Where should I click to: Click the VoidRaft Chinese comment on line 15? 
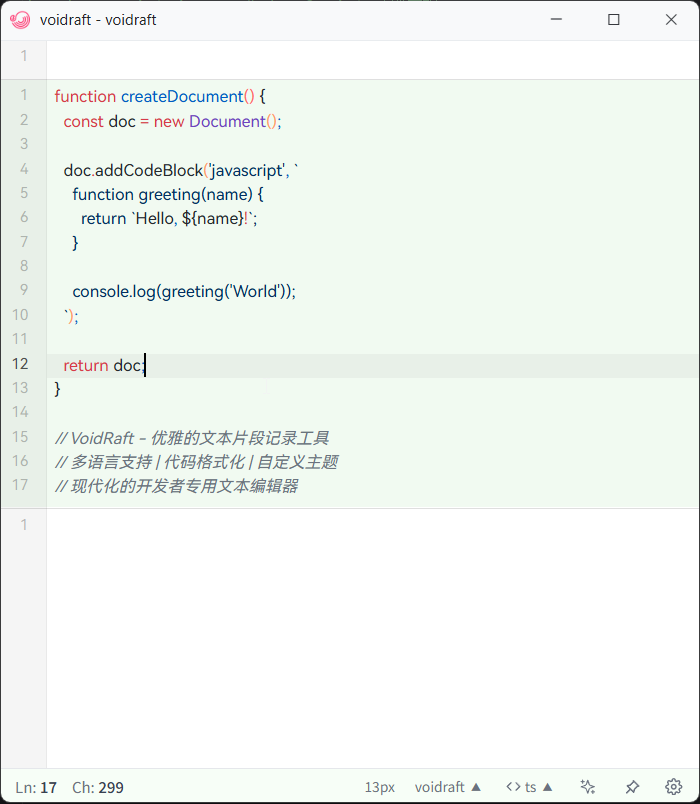click(x=193, y=438)
